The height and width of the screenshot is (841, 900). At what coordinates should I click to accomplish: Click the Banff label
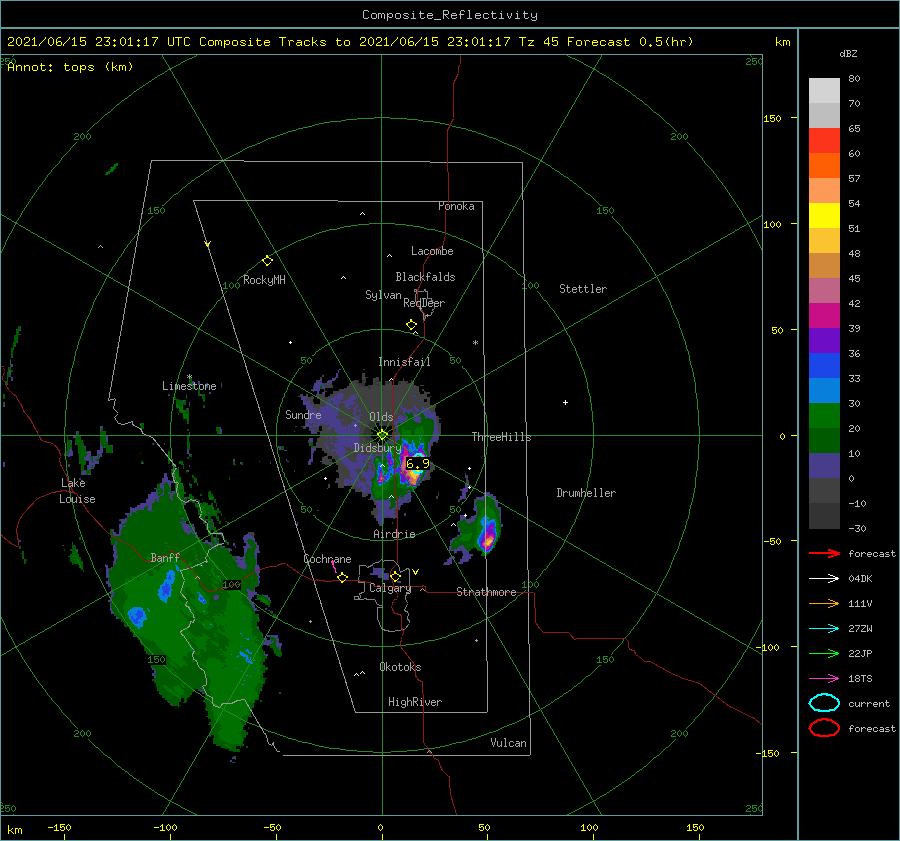pyautogui.click(x=165, y=558)
